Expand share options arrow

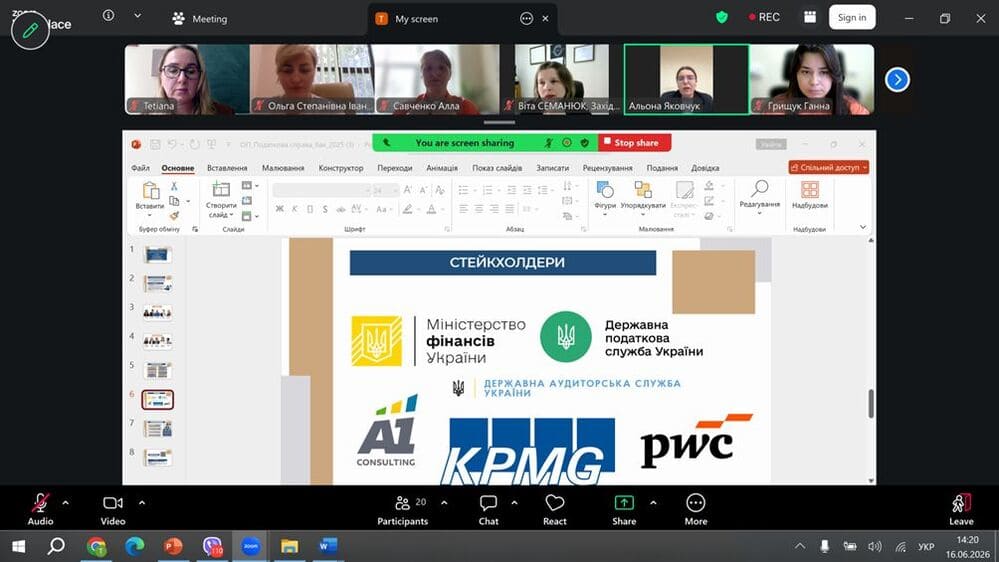click(x=653, y=503)
